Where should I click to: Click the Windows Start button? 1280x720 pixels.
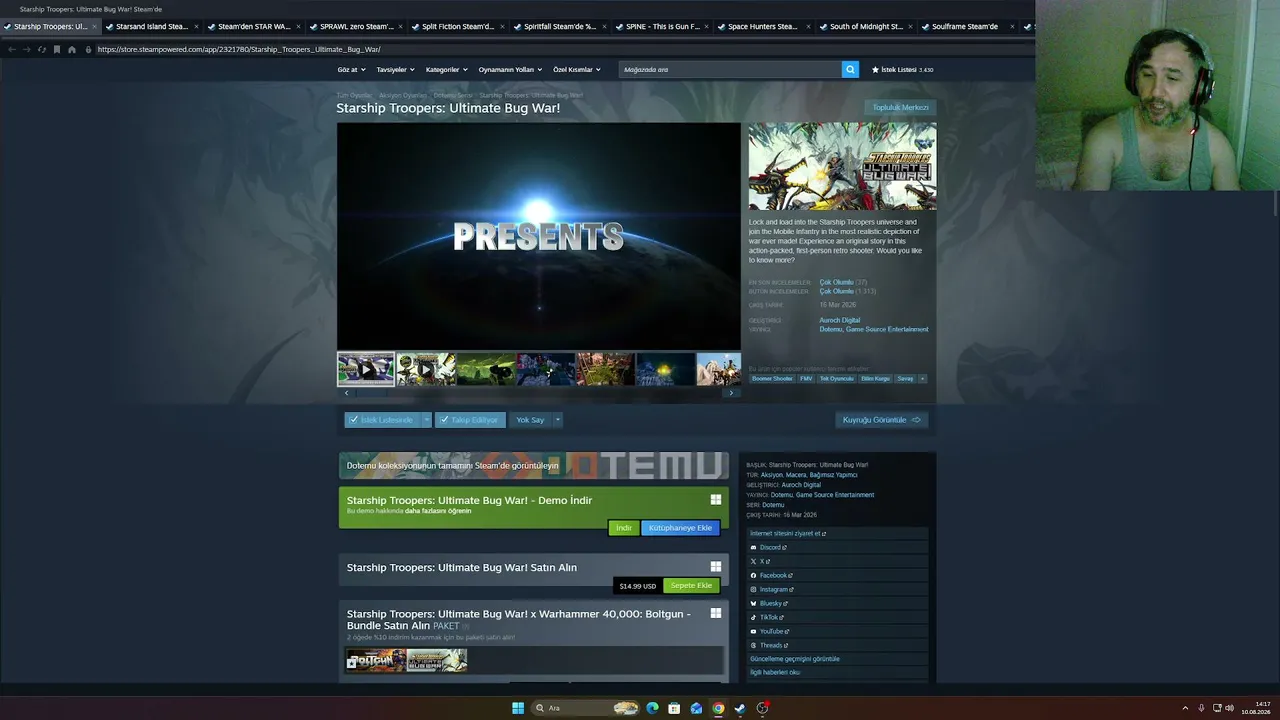(x=518, y=708)
